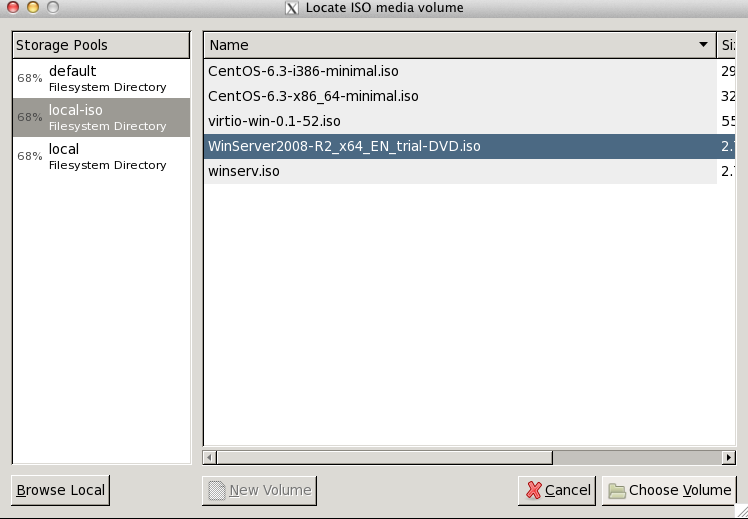Click the page icon on New Volume

[x=217, y=490]
